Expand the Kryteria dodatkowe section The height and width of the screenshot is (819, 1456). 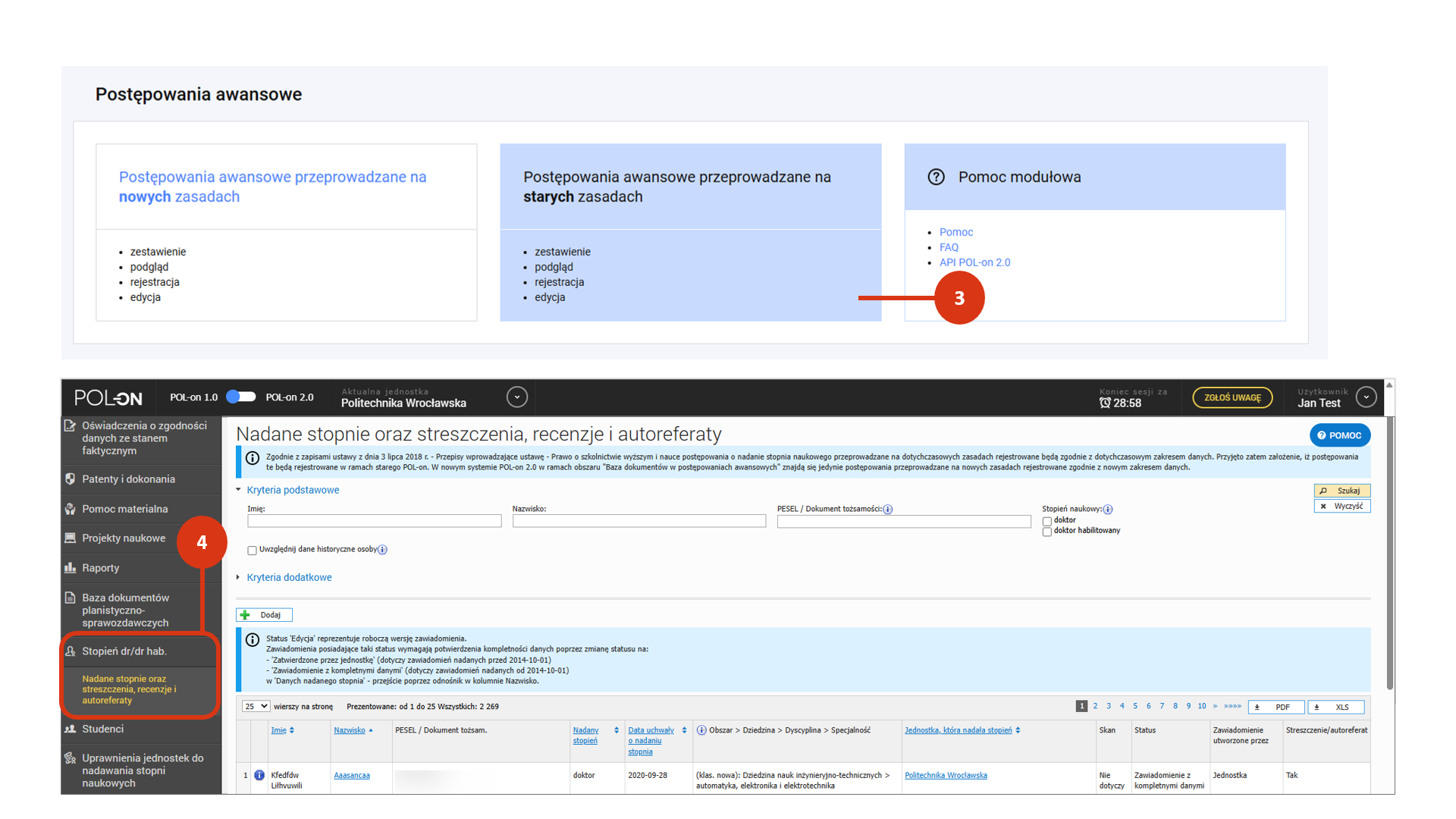288,578
